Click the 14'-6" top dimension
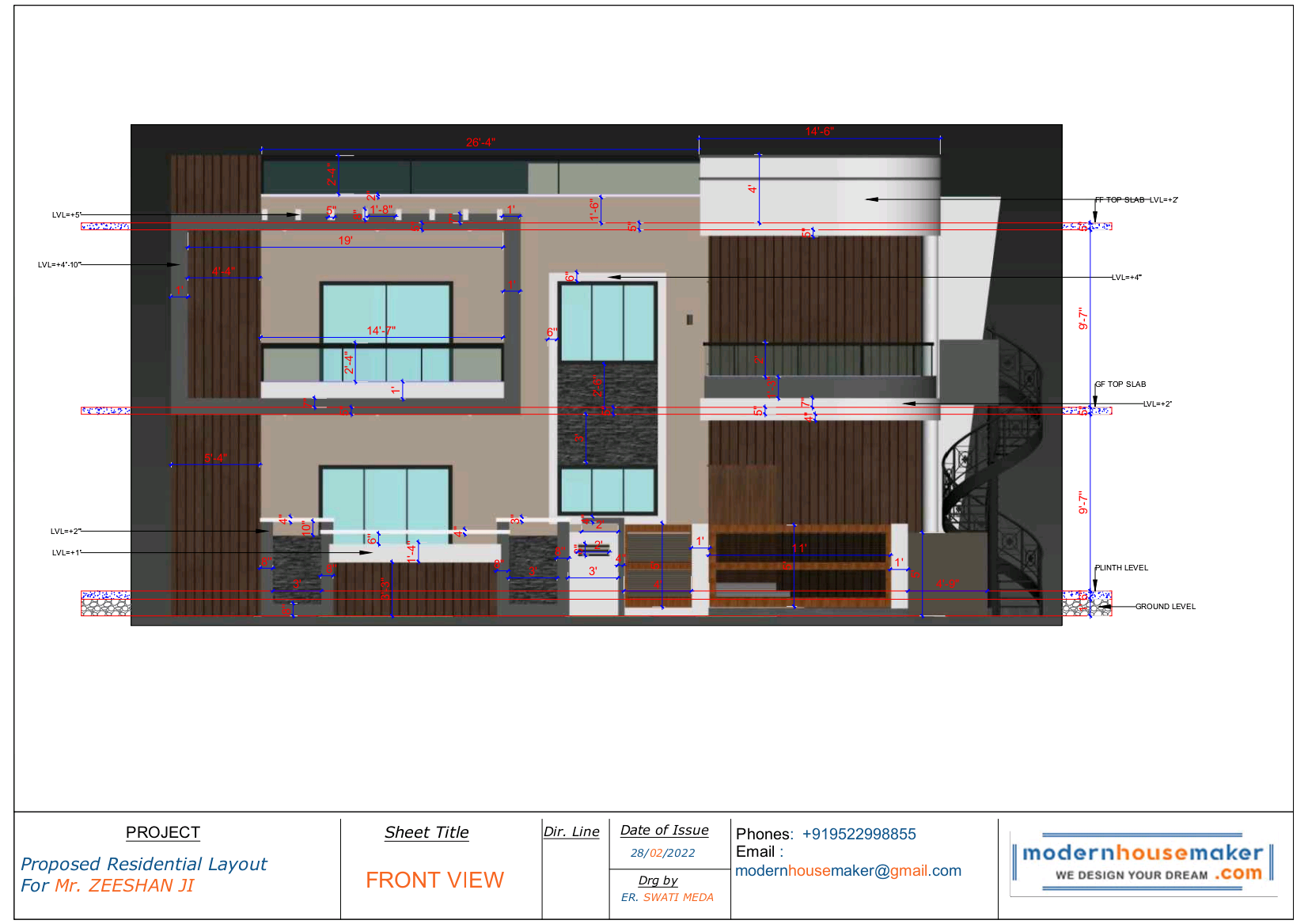Viewport: 1308px width, 924px height. point(819,131)
